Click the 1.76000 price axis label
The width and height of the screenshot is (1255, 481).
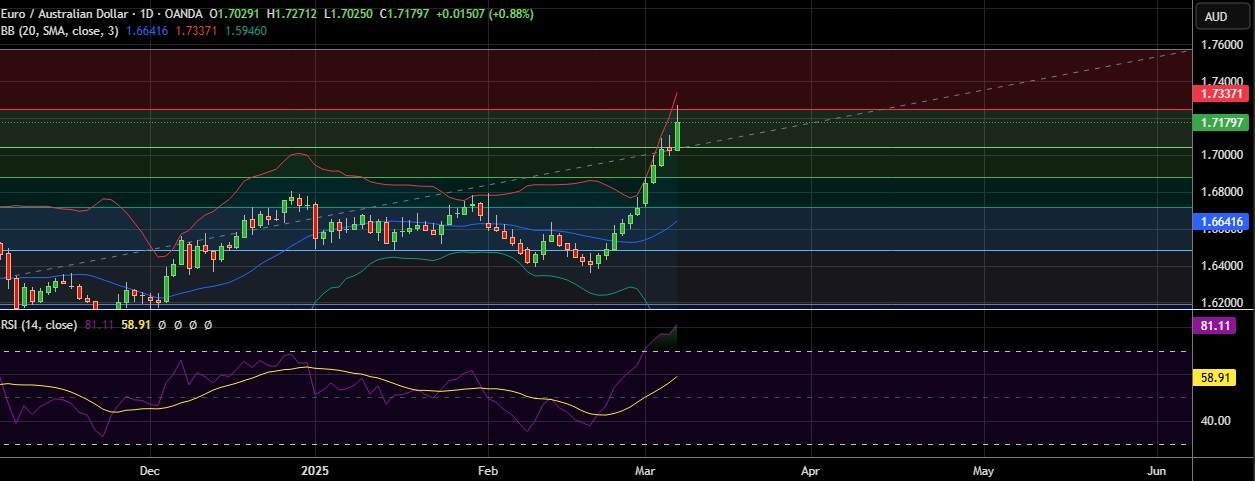coord(1221,45)
